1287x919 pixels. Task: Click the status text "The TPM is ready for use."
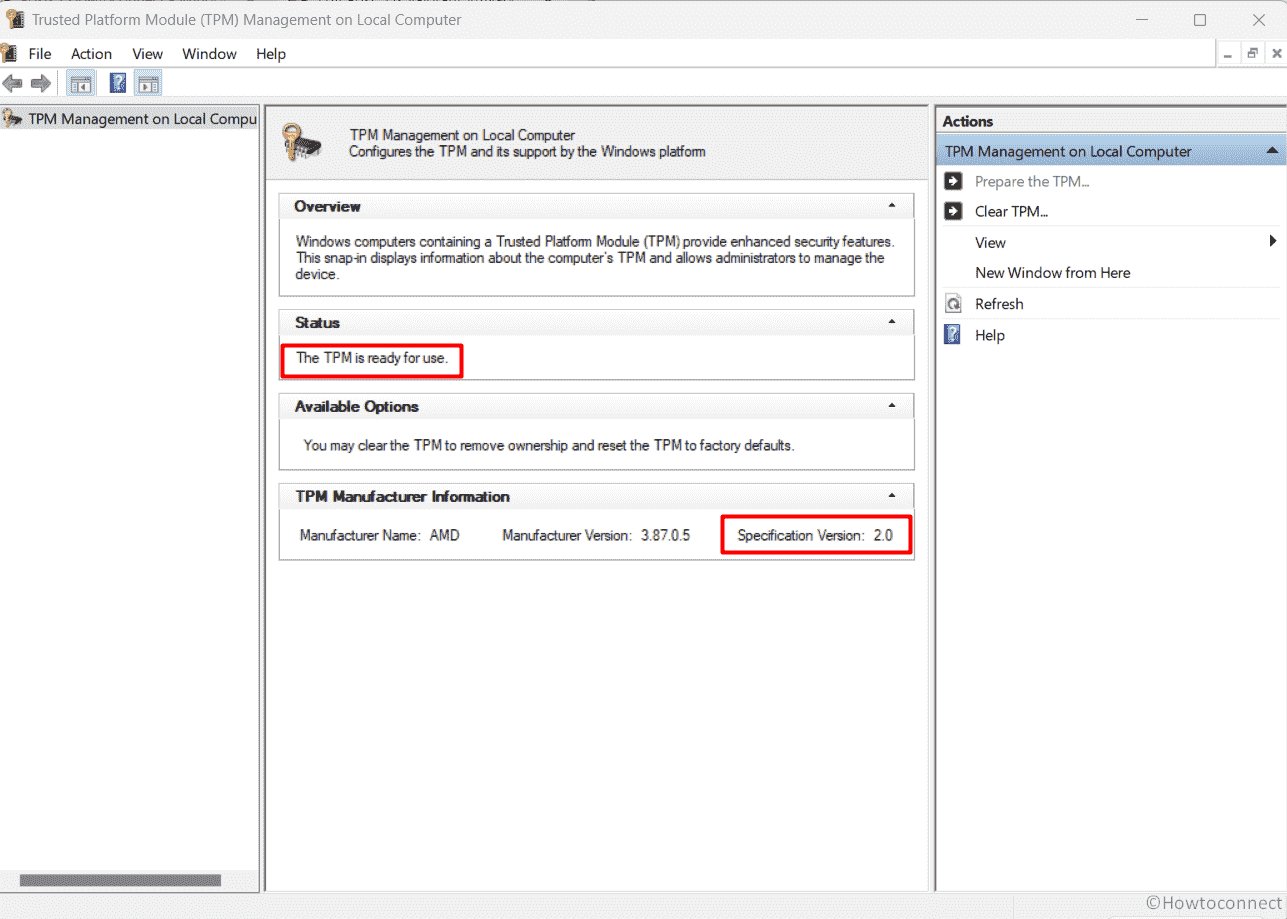372,358
